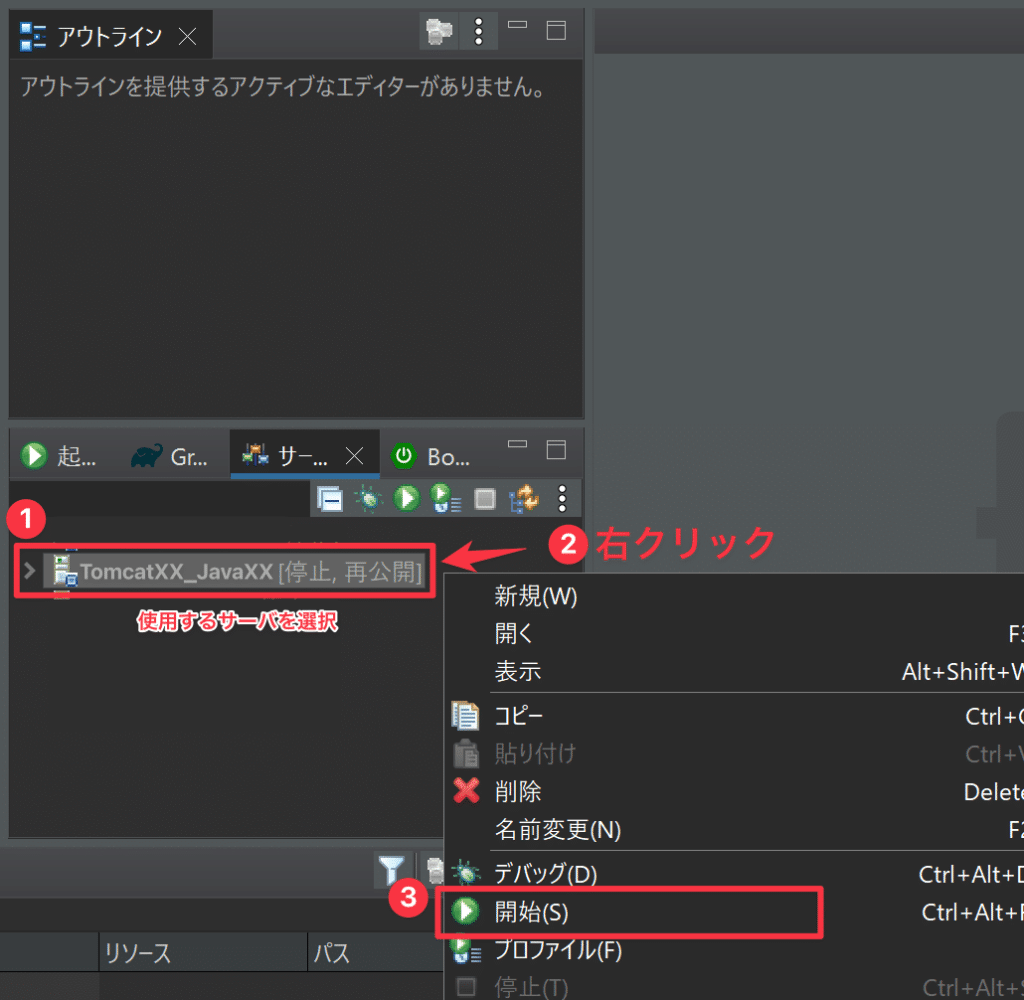Click the debug server bug icon in toolbar

[x=369, y=498]
